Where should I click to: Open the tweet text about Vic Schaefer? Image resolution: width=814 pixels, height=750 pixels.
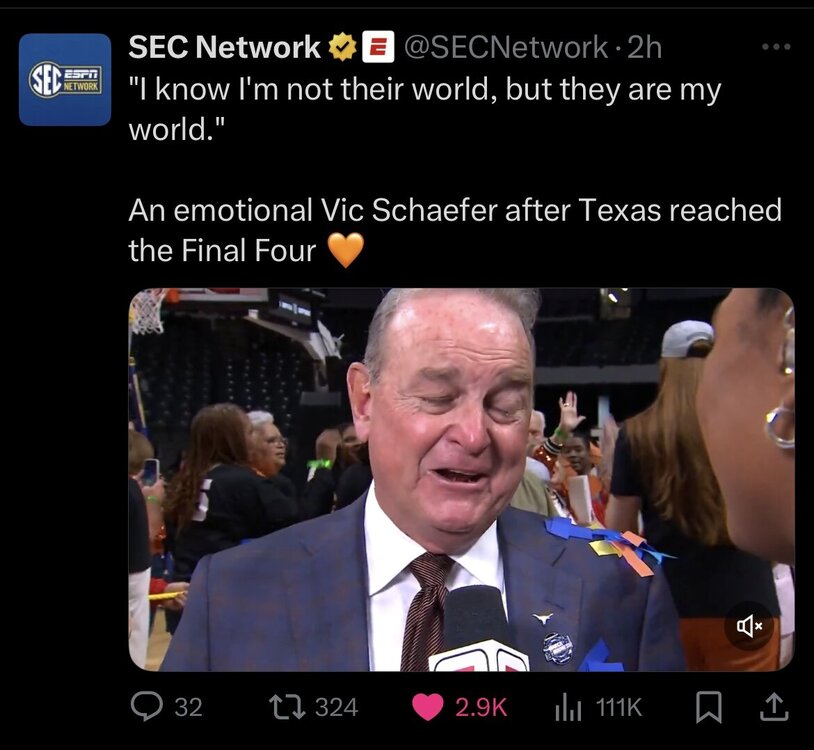[x=454, y=230]
